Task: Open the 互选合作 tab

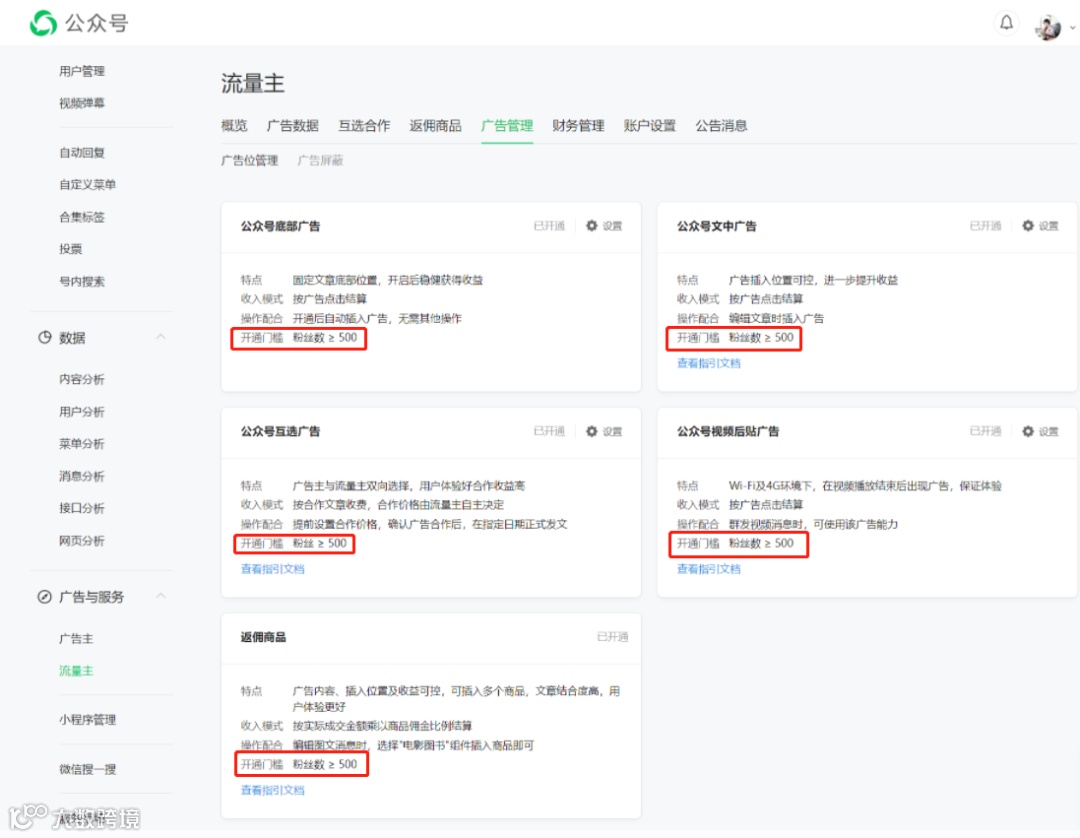Action: tap(364, 125)
